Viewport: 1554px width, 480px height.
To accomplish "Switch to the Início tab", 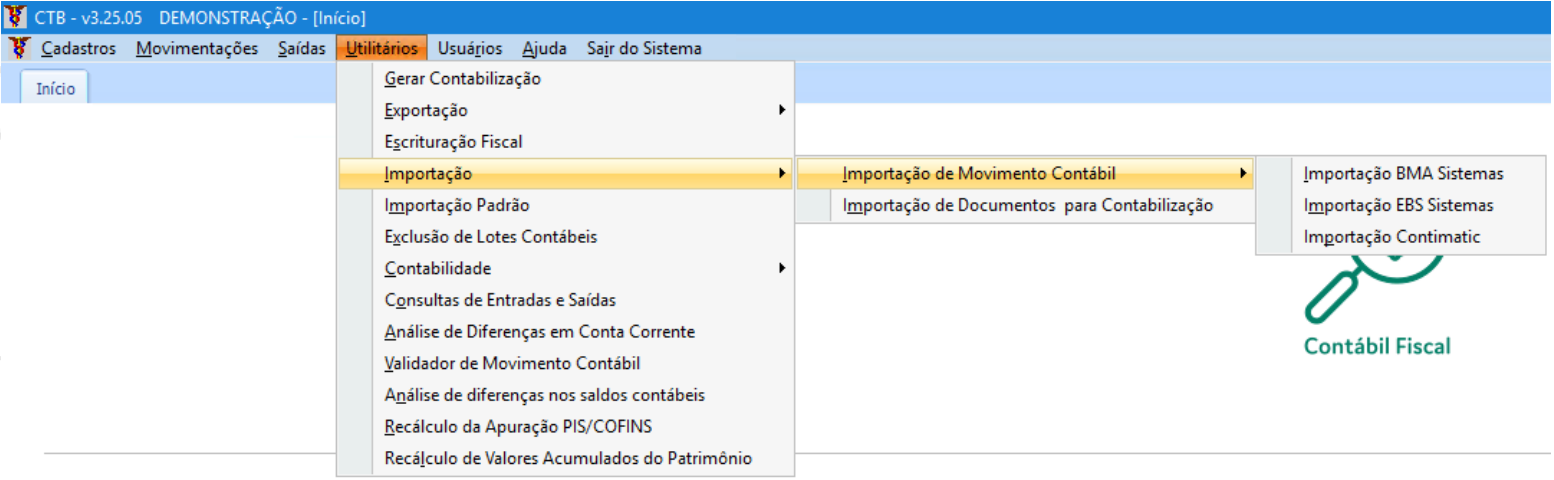I will [x=55, y=88].
